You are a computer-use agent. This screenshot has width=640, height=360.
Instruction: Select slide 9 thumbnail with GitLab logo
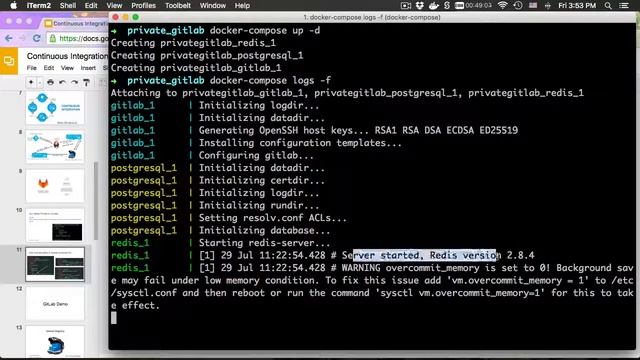tap(55, 186)
